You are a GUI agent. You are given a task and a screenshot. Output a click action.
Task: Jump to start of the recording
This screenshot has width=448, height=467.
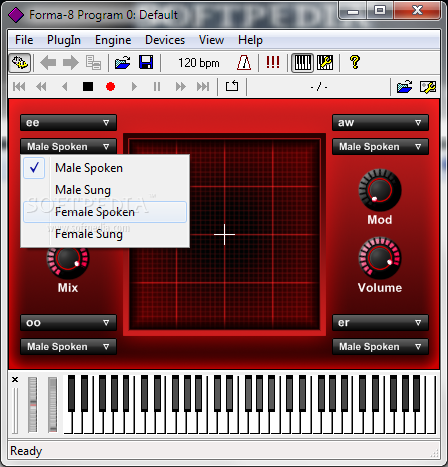(x=19, y=87)
